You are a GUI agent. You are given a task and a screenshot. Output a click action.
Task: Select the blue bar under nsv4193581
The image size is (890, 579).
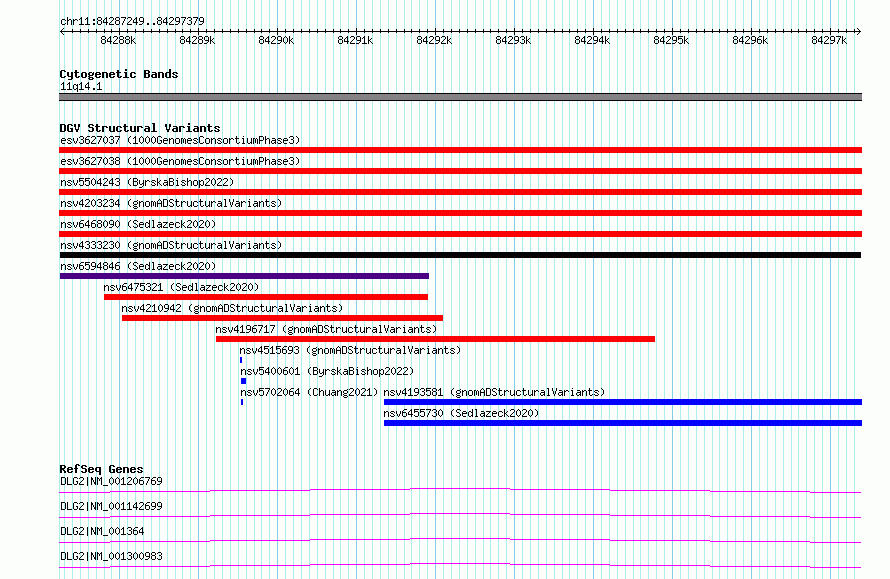(x=623, y=402)
